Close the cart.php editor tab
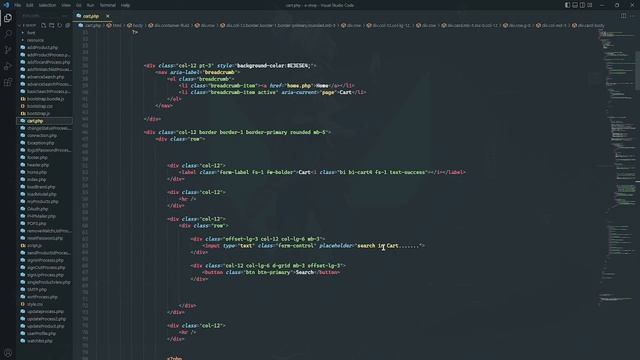 (x=108, y=16)
